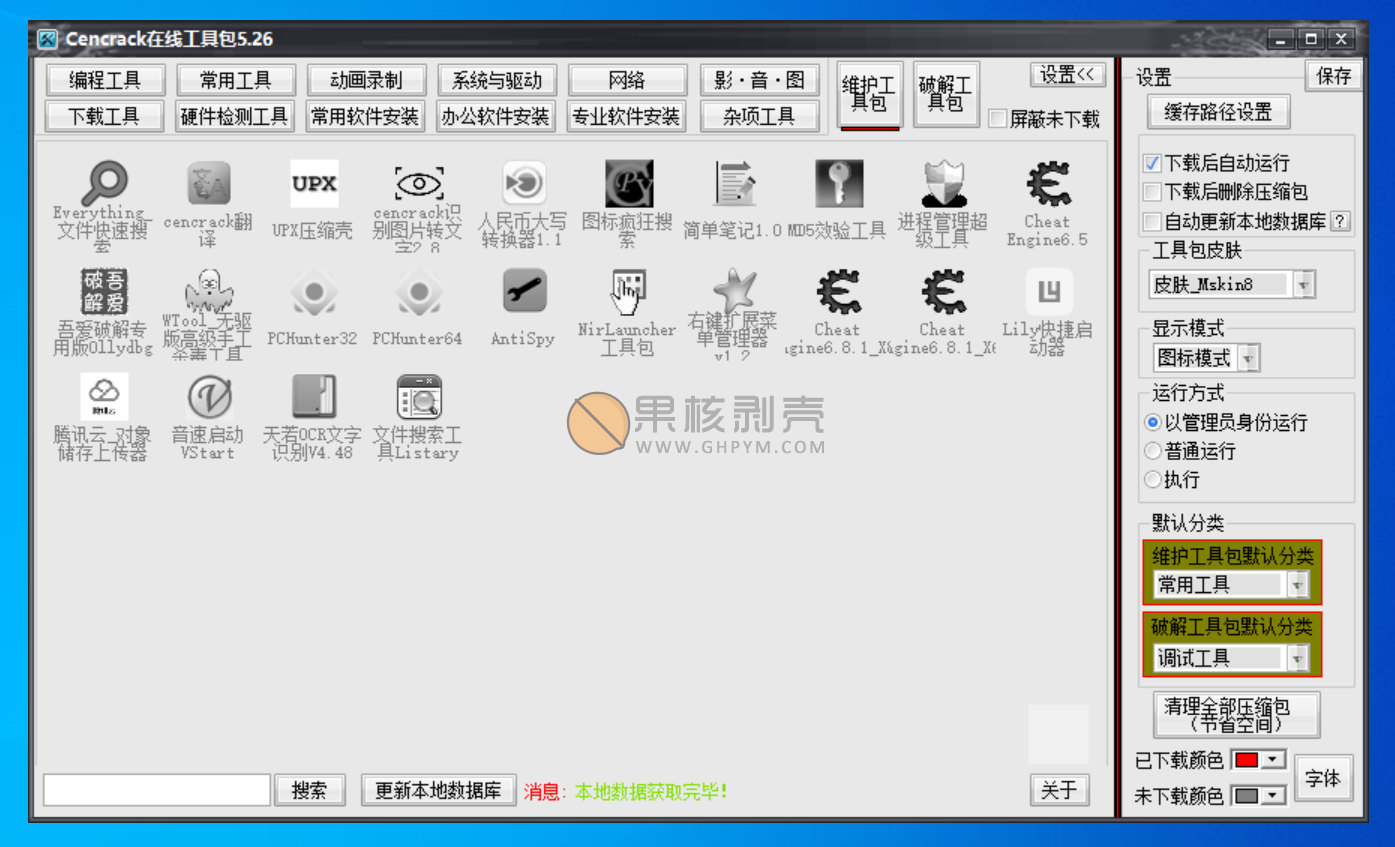Launch 进程管理超级工具 shield icon
This screenshot has width=1395, height=847.
943,184
